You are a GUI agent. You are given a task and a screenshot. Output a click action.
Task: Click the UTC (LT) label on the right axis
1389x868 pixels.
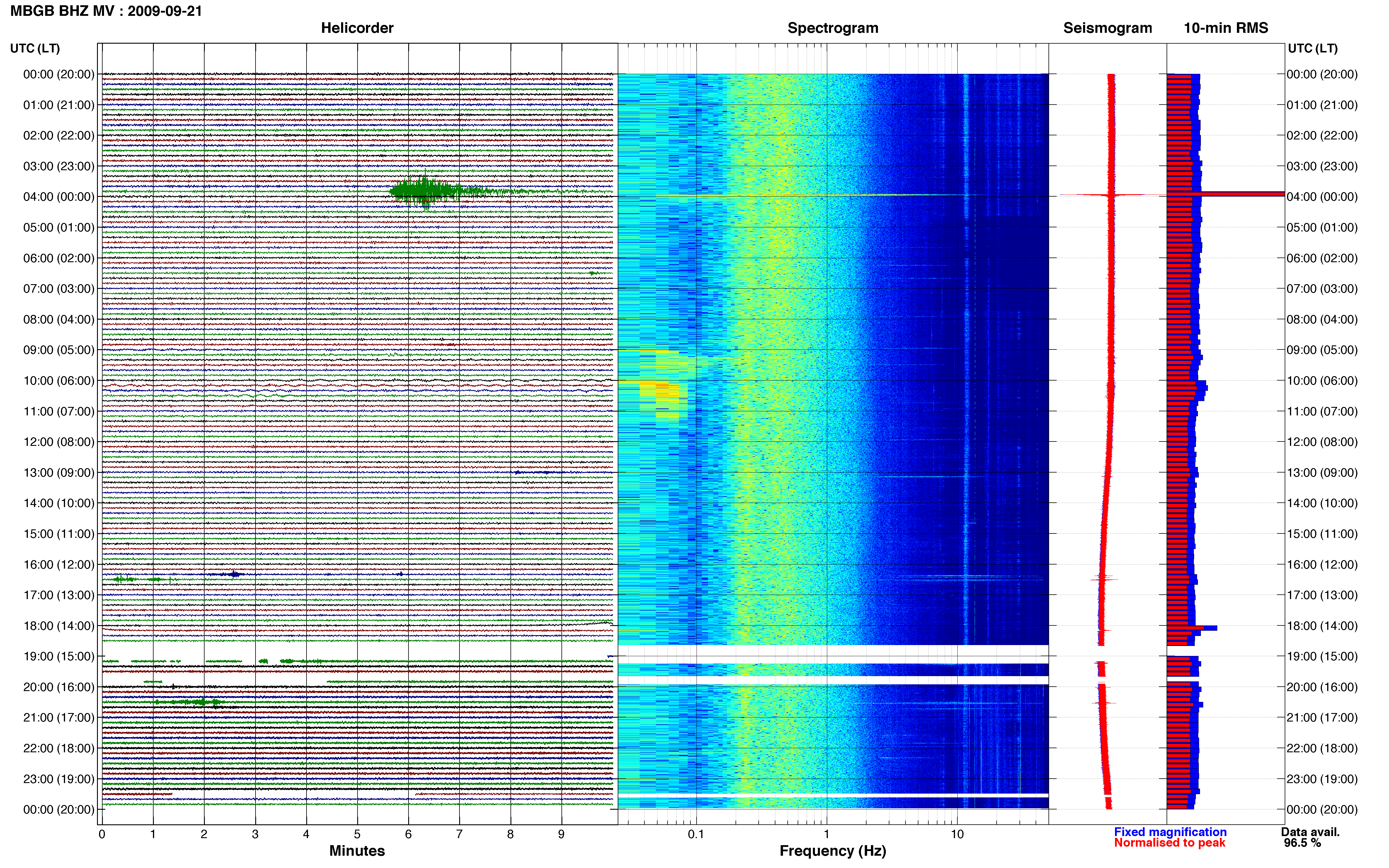click(x=1313, y=48)
